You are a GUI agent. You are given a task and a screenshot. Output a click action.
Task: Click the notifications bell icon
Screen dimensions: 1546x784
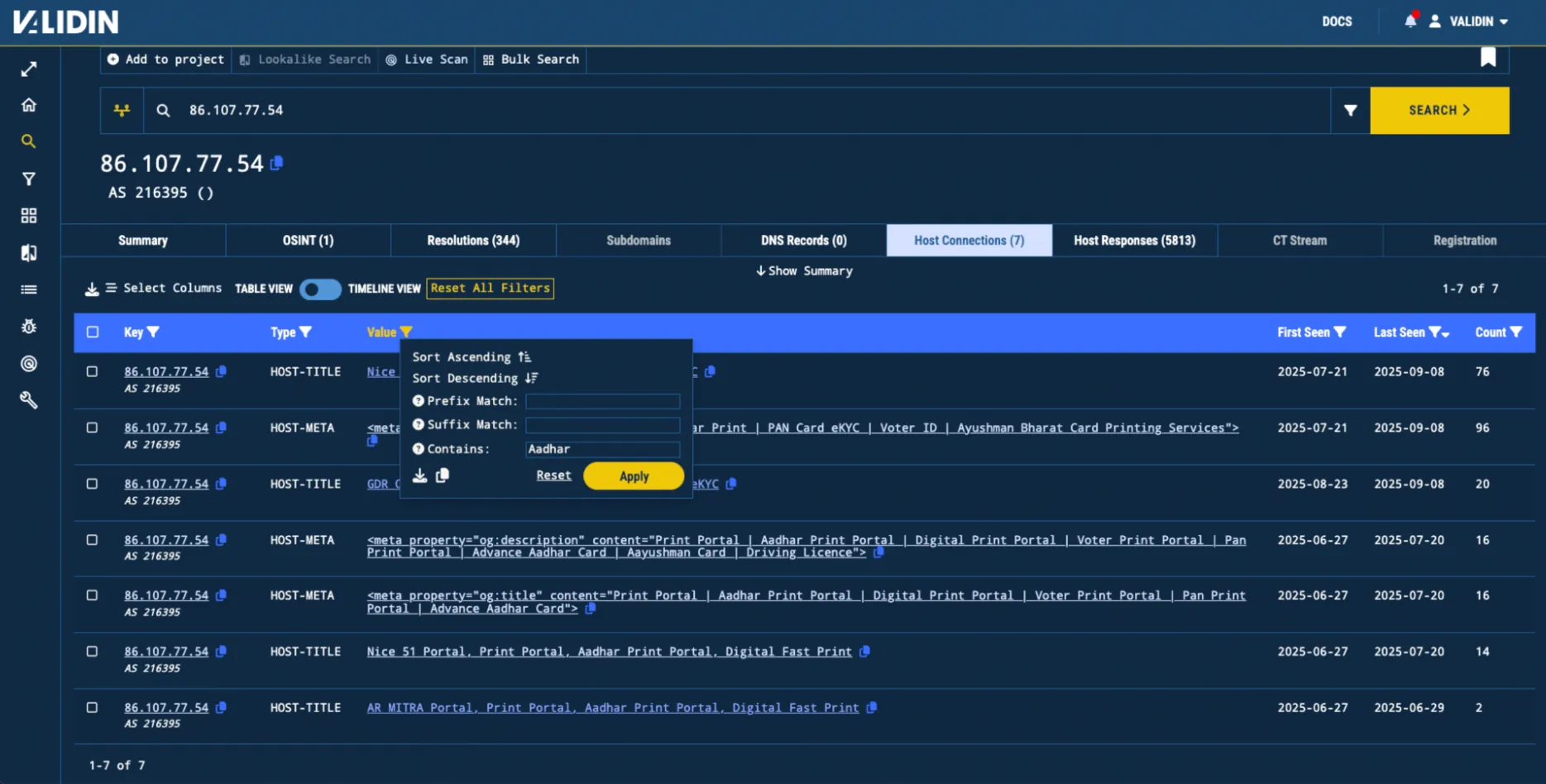[1410, 21]
